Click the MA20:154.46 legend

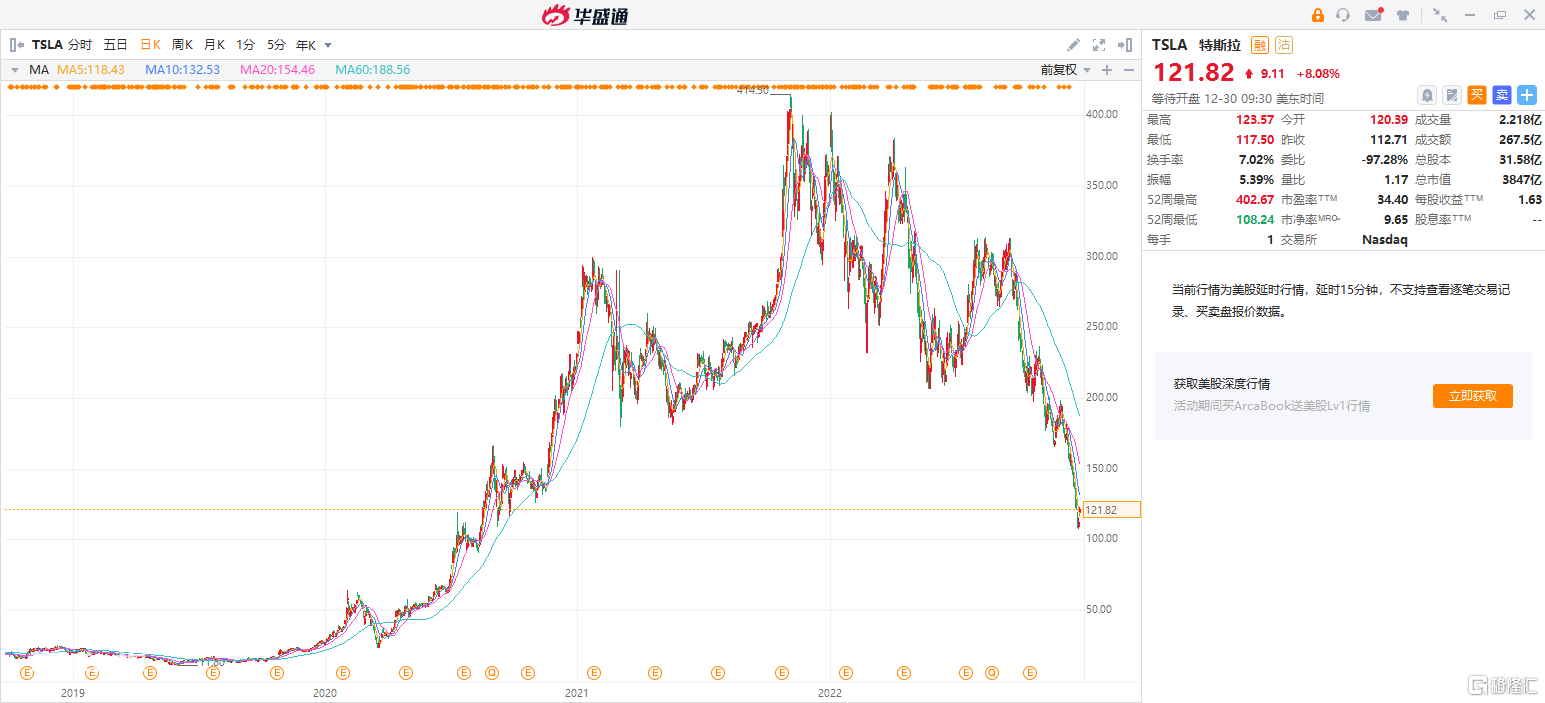(277, 70)
